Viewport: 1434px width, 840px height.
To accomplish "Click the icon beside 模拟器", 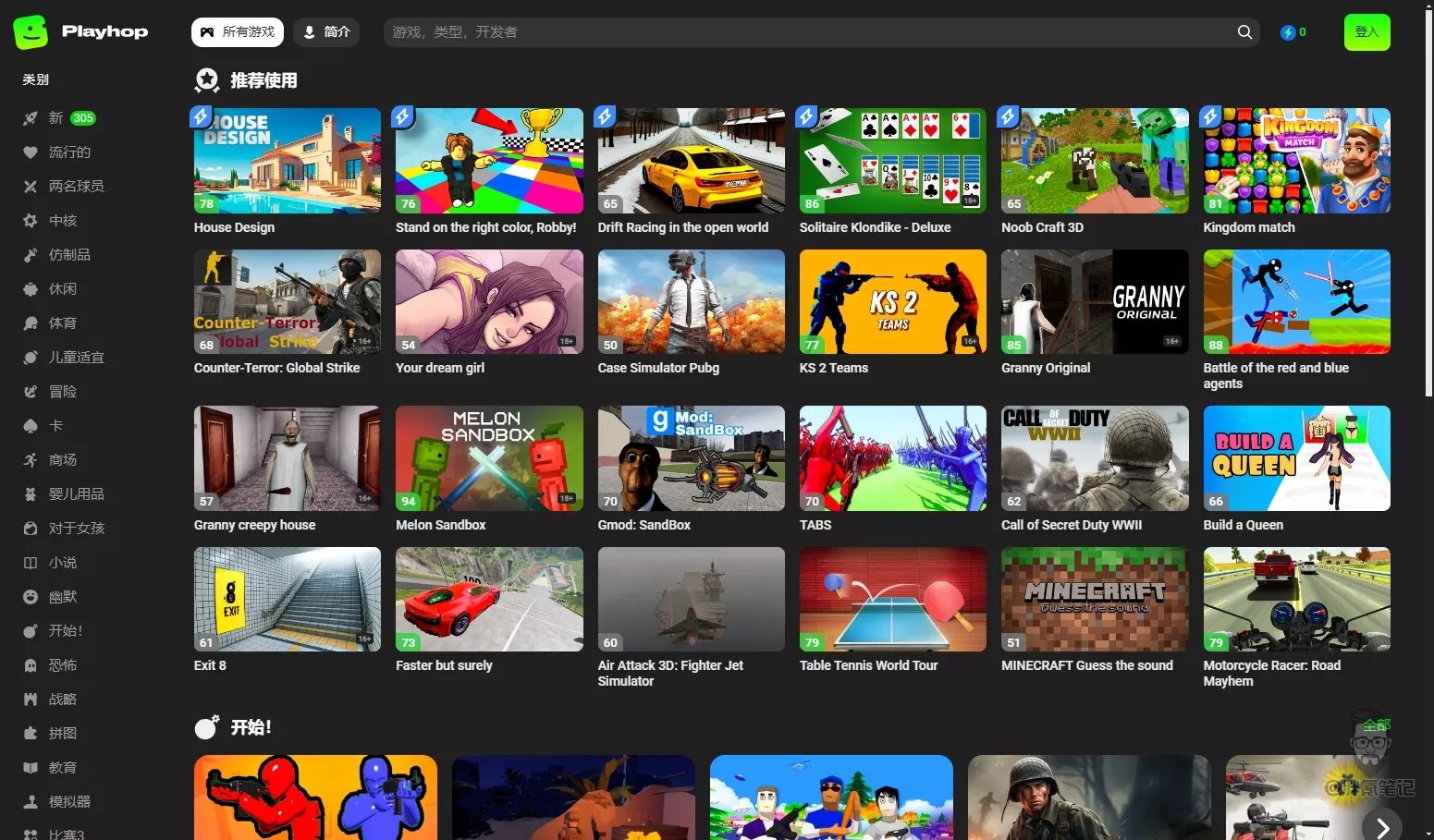I will pos(31,802).
